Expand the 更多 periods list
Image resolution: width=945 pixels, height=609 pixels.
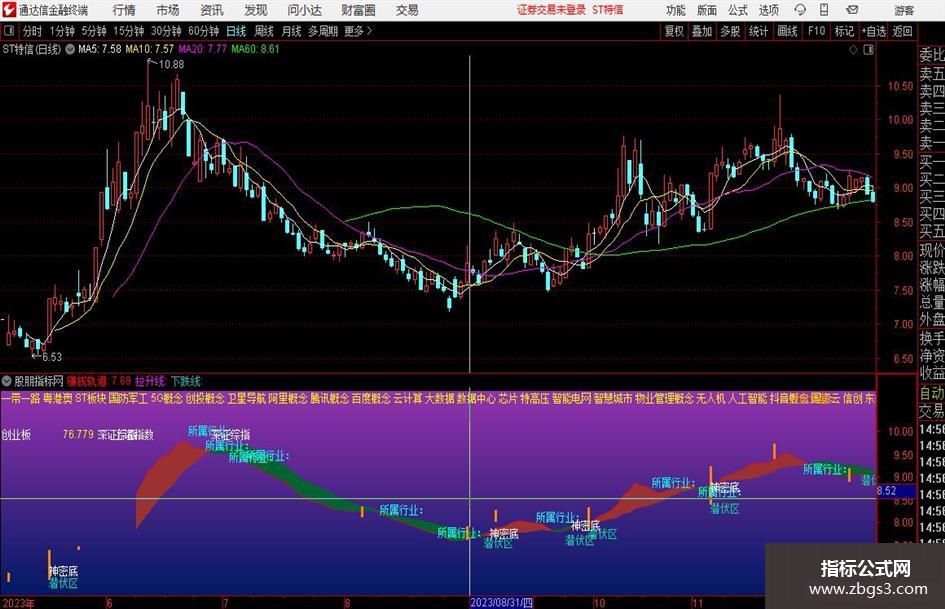358,31
